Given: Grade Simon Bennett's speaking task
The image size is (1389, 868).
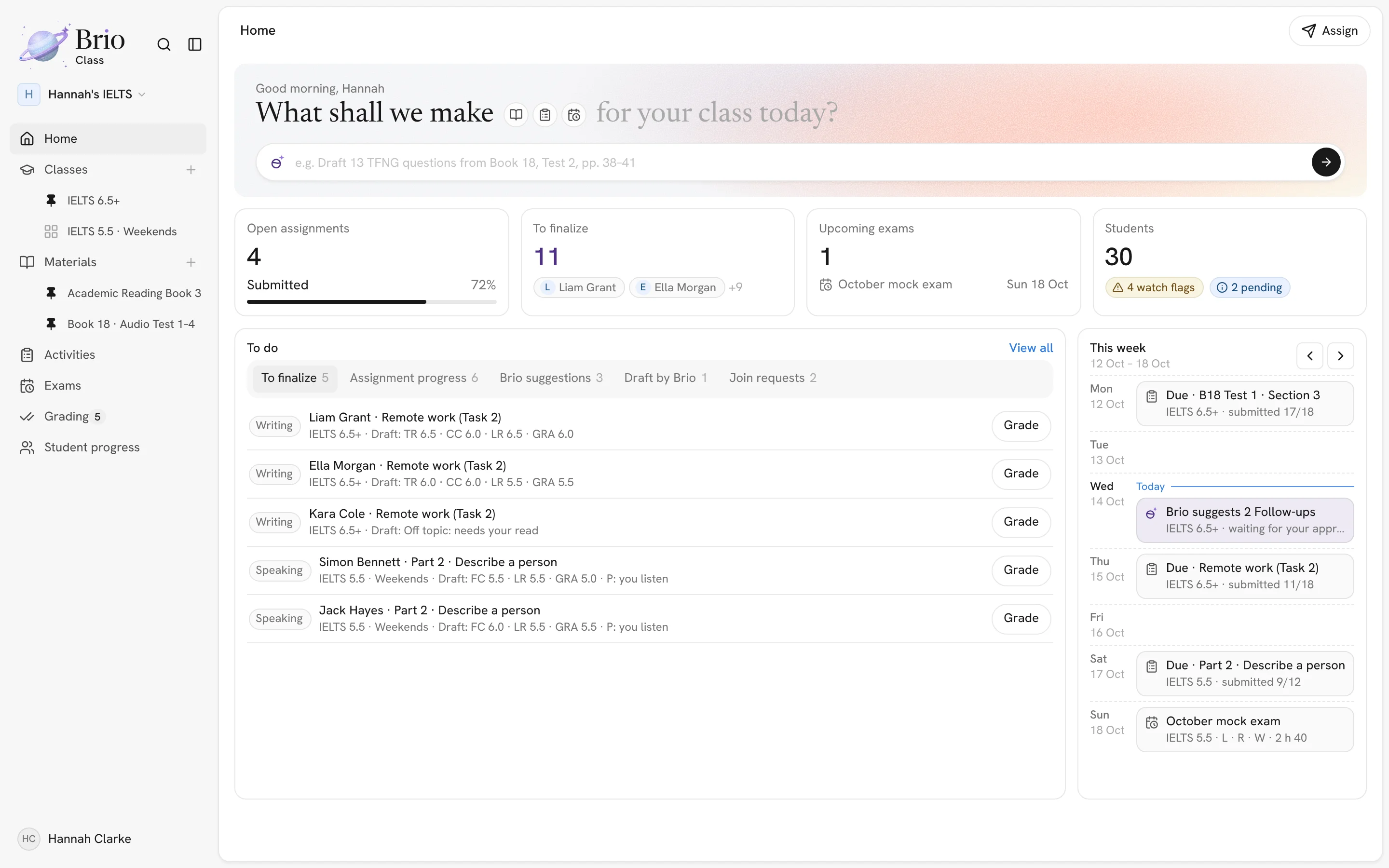Looking at the screenshot, I should [x=1021, y=570].
